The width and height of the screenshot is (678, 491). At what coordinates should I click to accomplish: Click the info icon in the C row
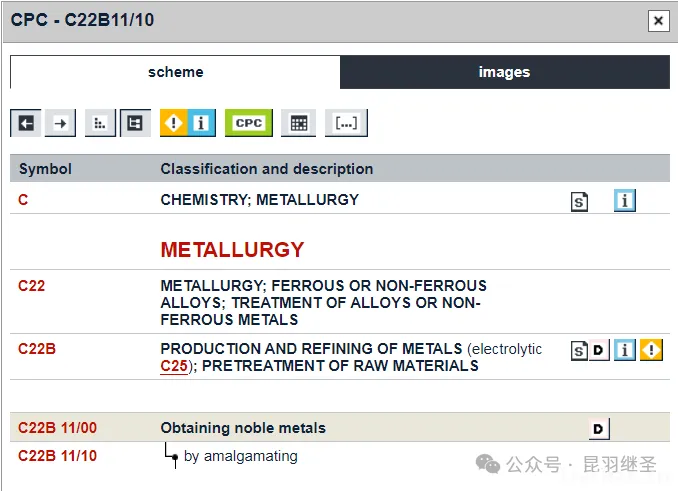point(625,201)
